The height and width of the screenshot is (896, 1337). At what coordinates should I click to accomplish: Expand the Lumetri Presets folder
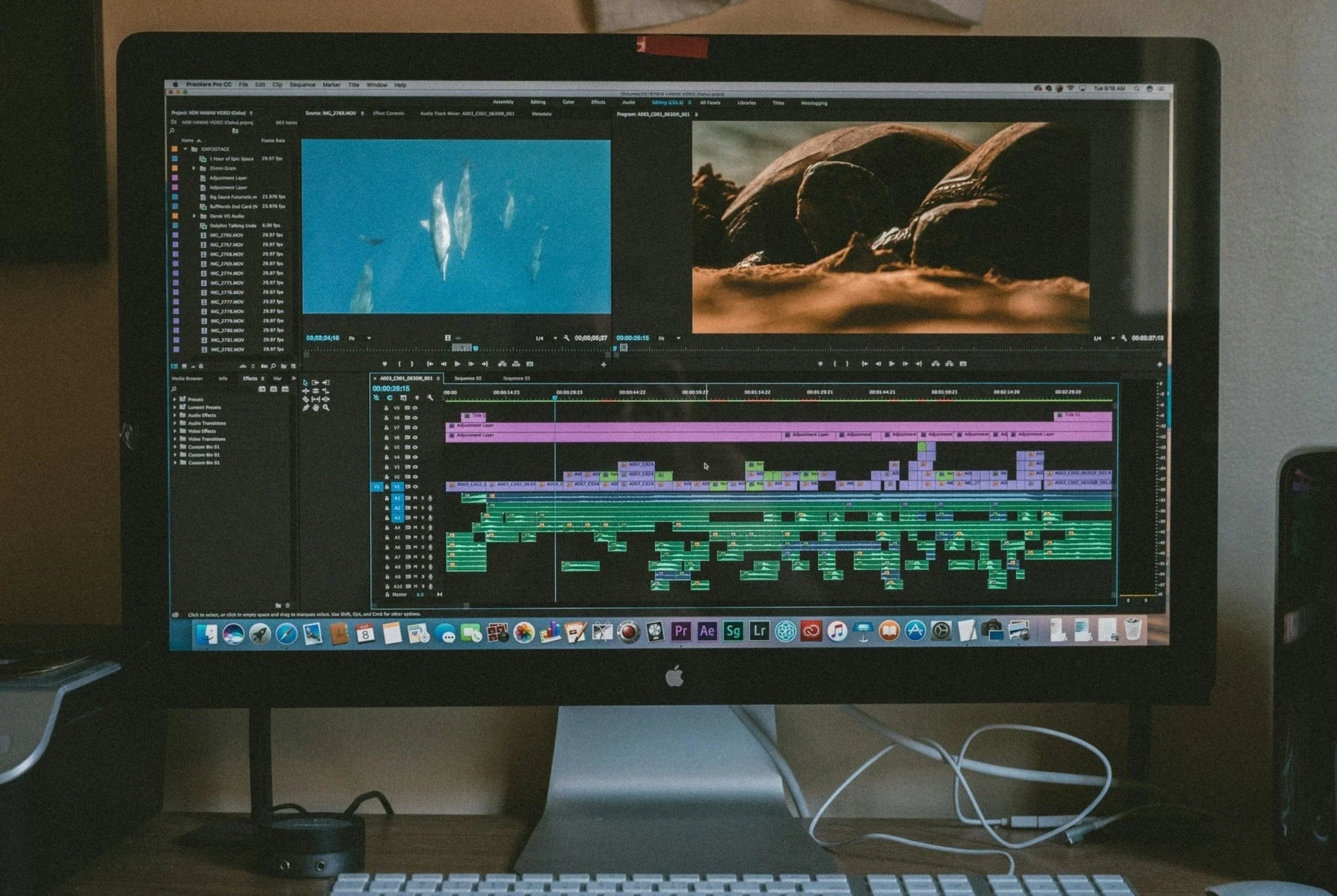175,407
